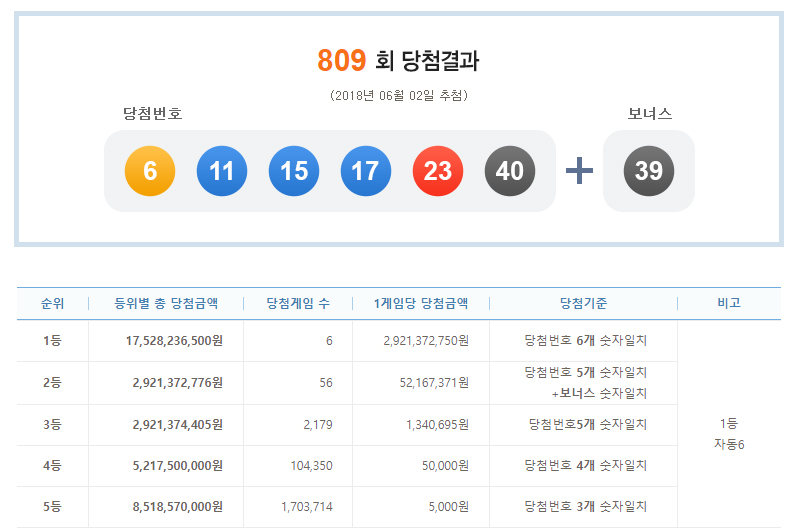
Task: Click winner count 2,179
Action: tap(318, 425)
